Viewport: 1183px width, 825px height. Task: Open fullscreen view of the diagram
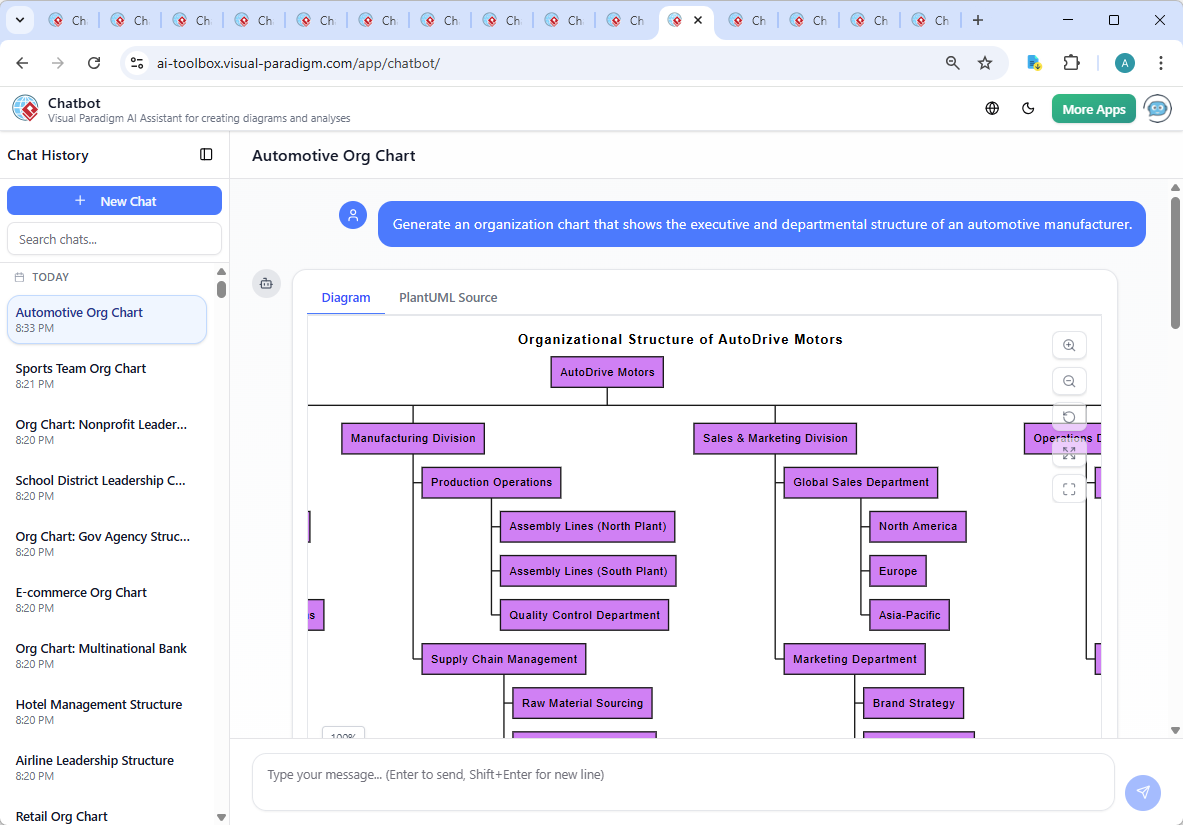click(x=1069, y=488)
